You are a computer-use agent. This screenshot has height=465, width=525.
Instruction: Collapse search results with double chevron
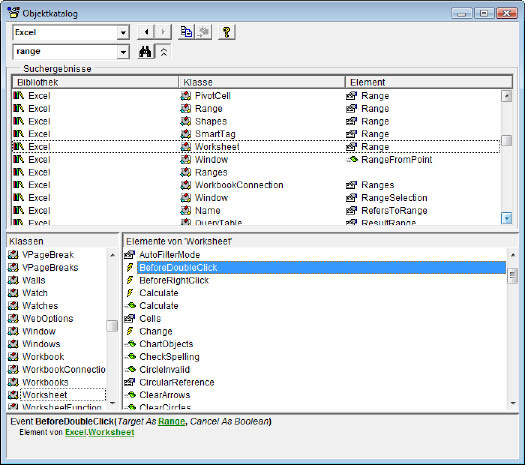[x=164, y=52]
